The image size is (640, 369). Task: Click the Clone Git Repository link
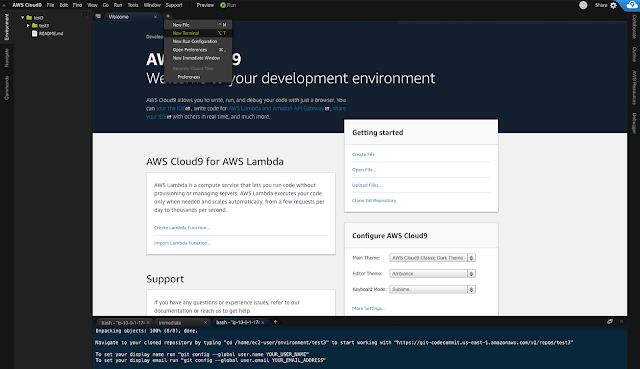tap(374, 200)
